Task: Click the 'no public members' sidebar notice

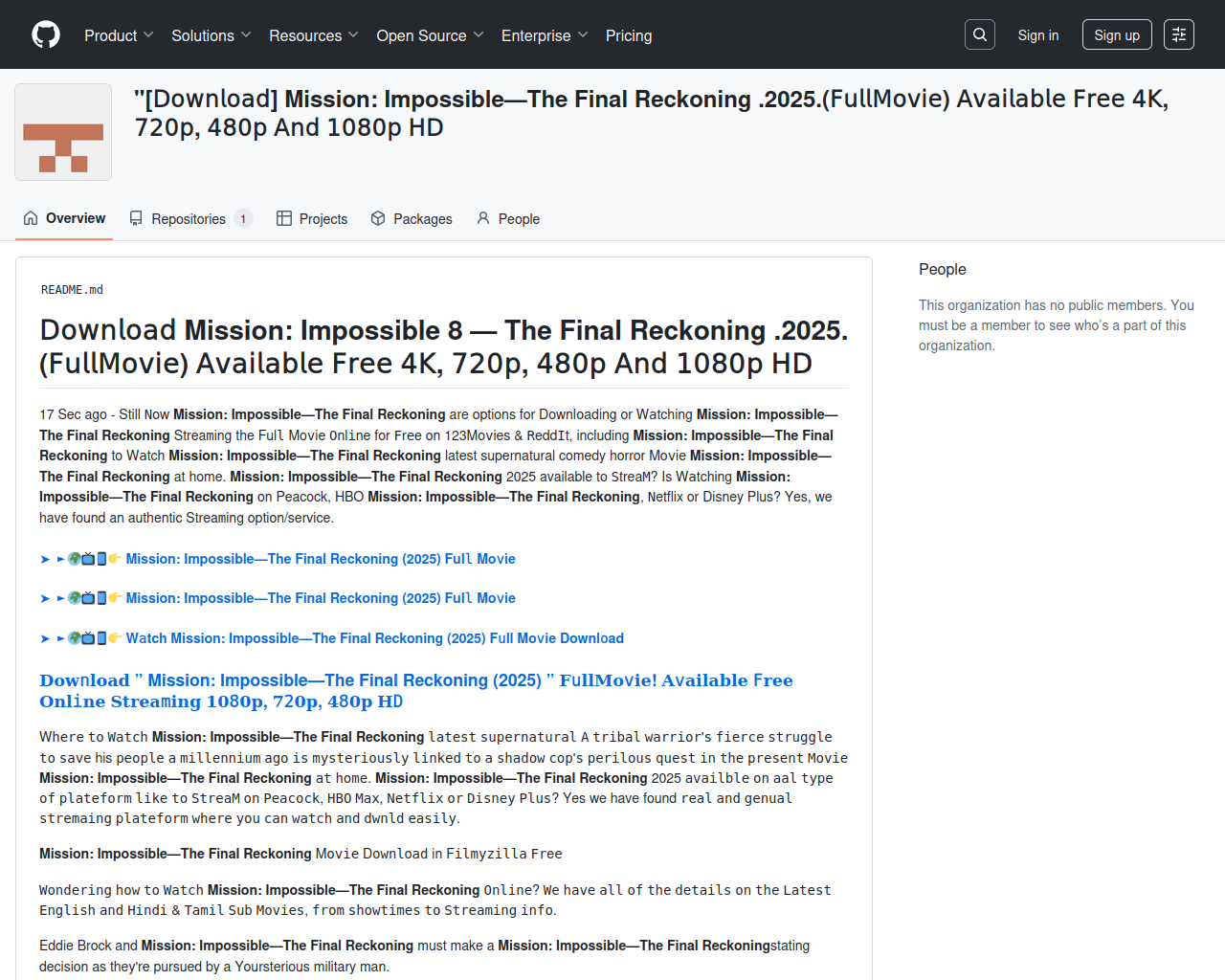Action: click(1057, 325)
